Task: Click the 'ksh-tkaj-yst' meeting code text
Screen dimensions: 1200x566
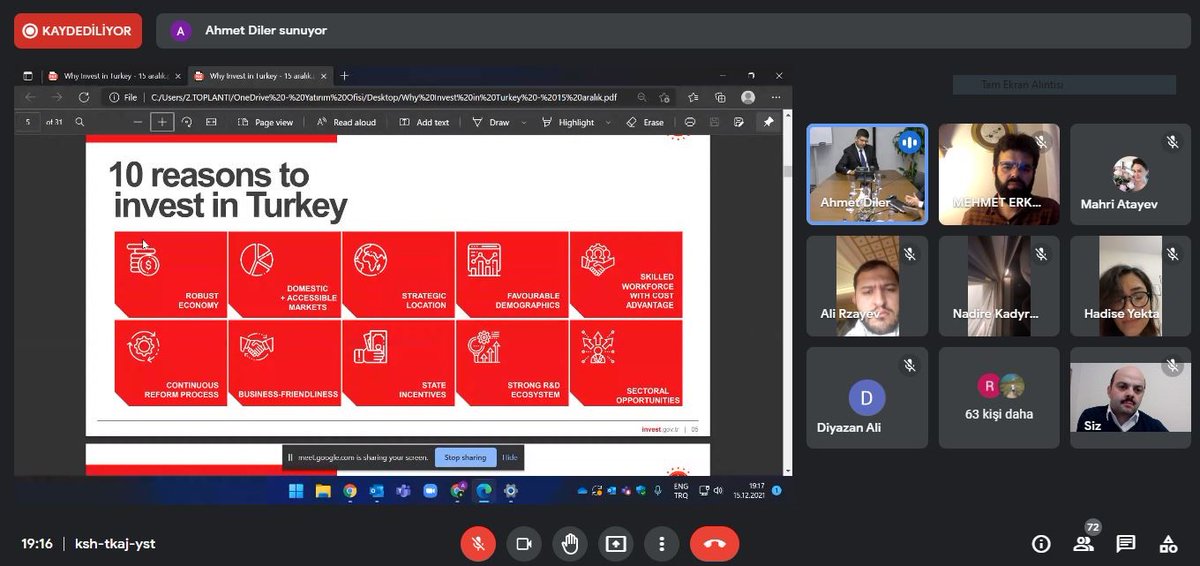Action: click(x=115, y=544)
